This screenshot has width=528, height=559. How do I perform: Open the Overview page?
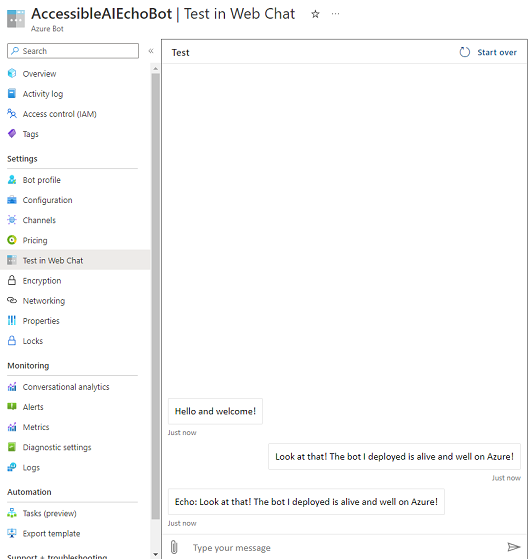(39, 73)
